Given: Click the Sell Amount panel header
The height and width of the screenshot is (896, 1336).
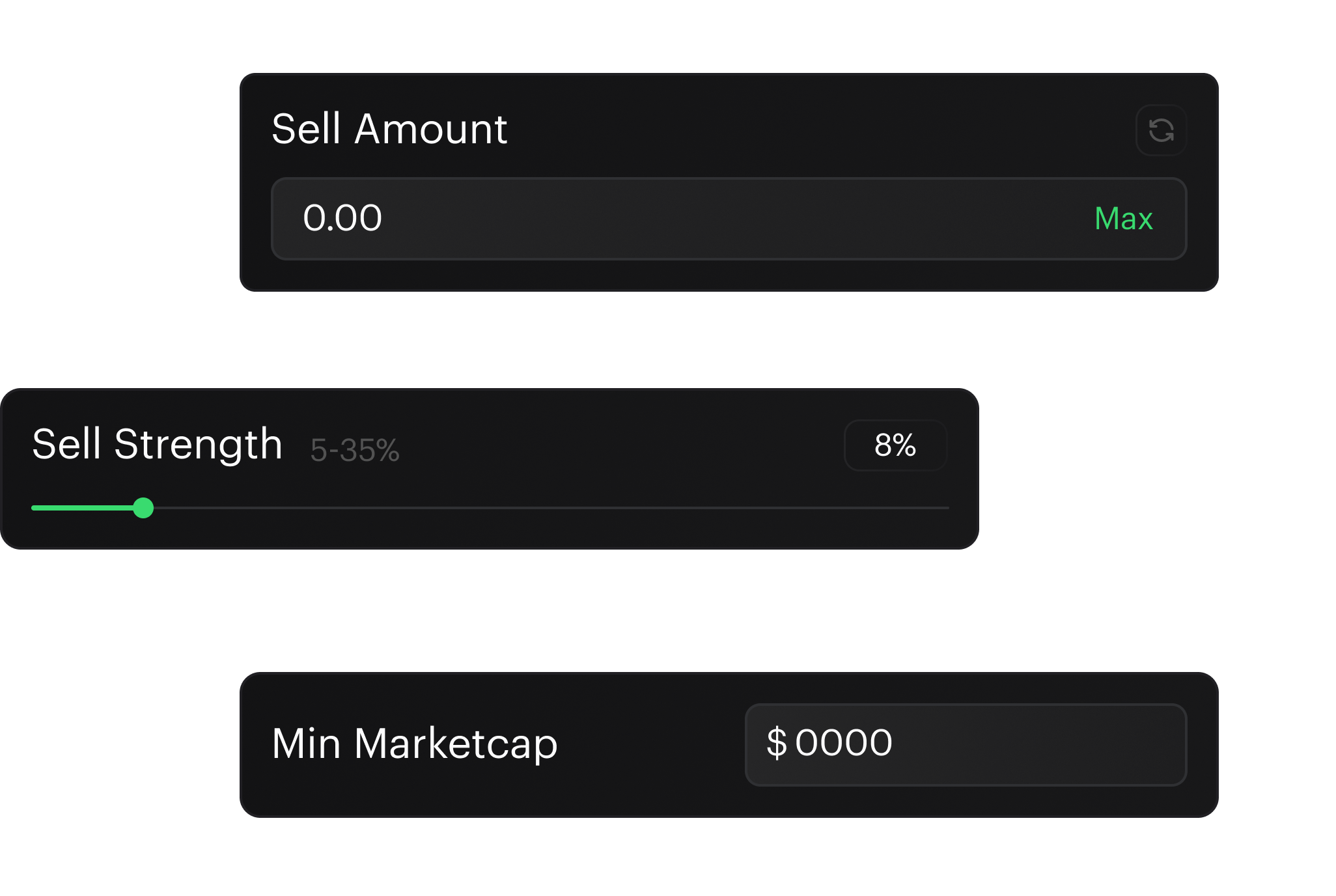Looking at the screenshot, I should click(389, 129).
